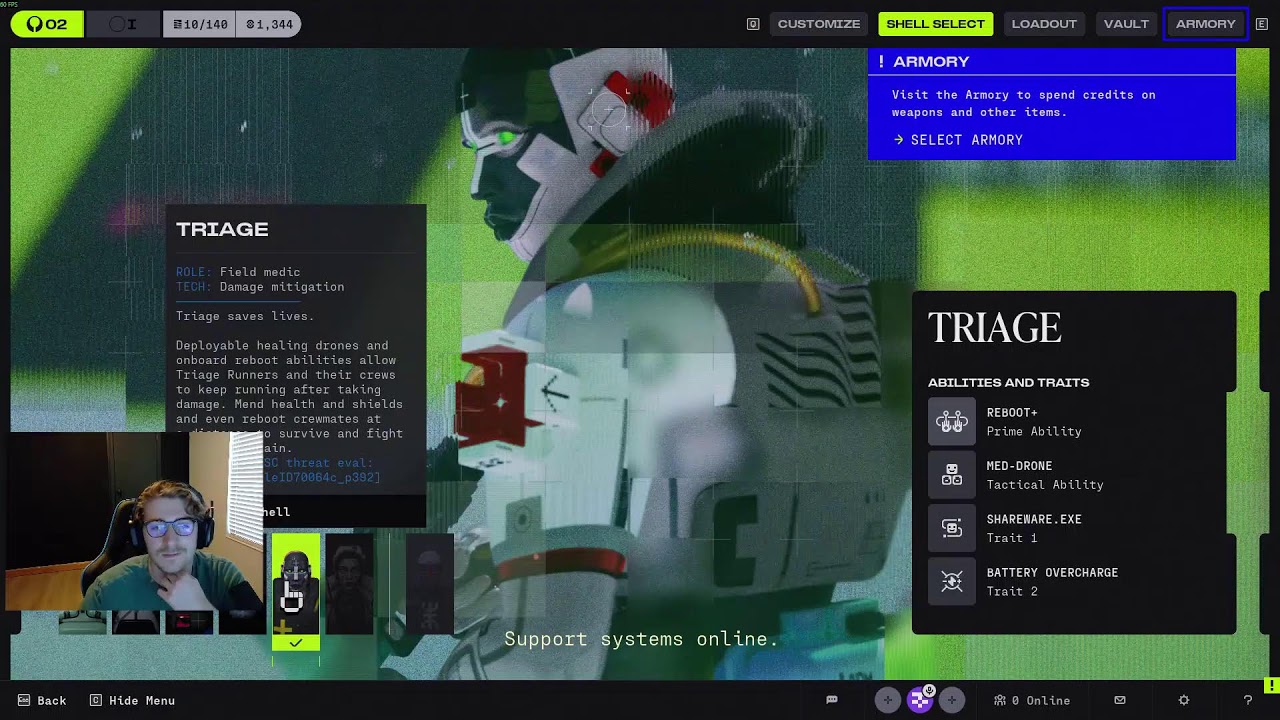
Task: Click the 'Support systems online.' subtitle
Action: (641, 639)
